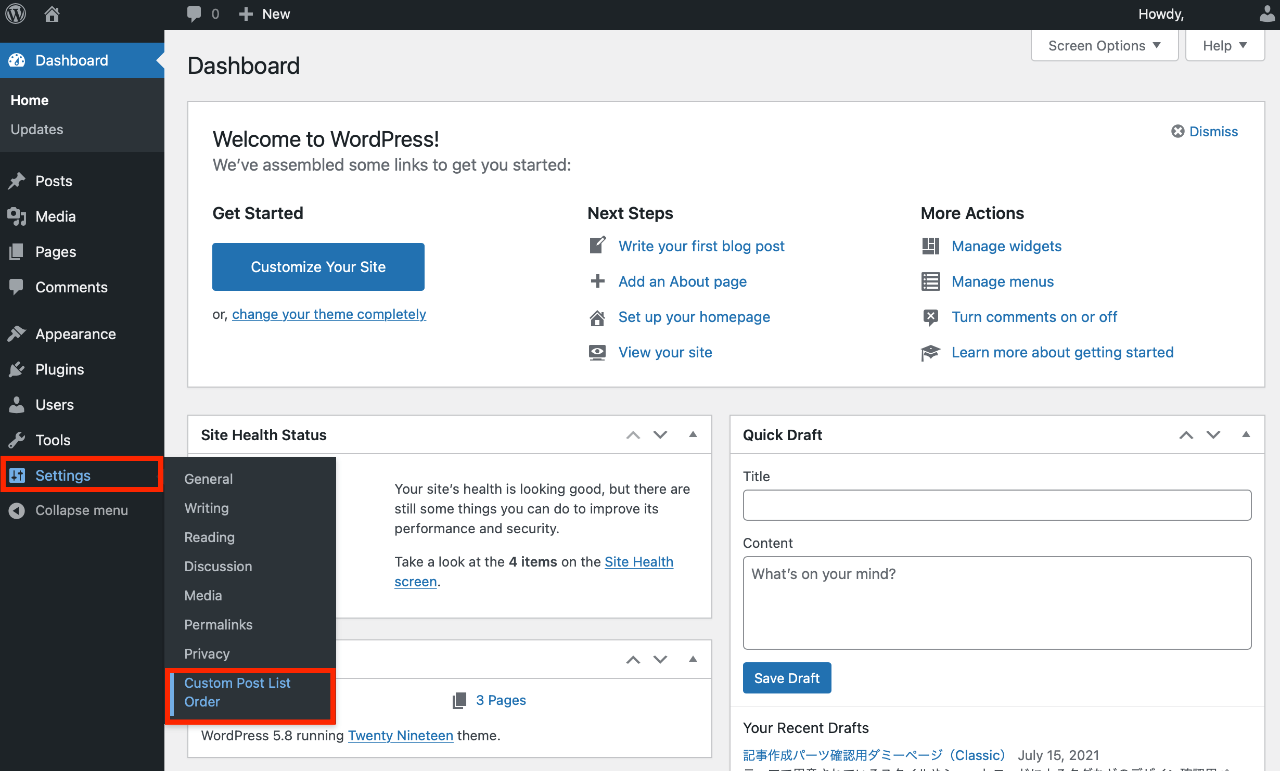1280x771 pixels.
Task: Click the Users person icon
Action: click(x=16, y=405)
